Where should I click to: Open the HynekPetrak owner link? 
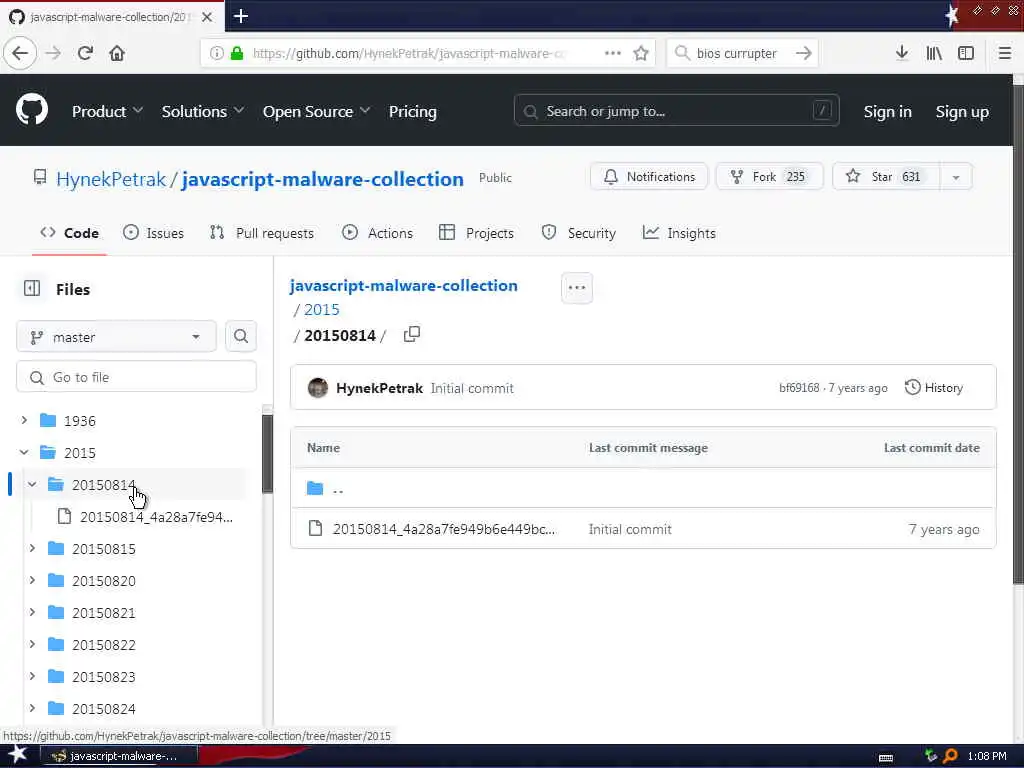click(111, 179)
